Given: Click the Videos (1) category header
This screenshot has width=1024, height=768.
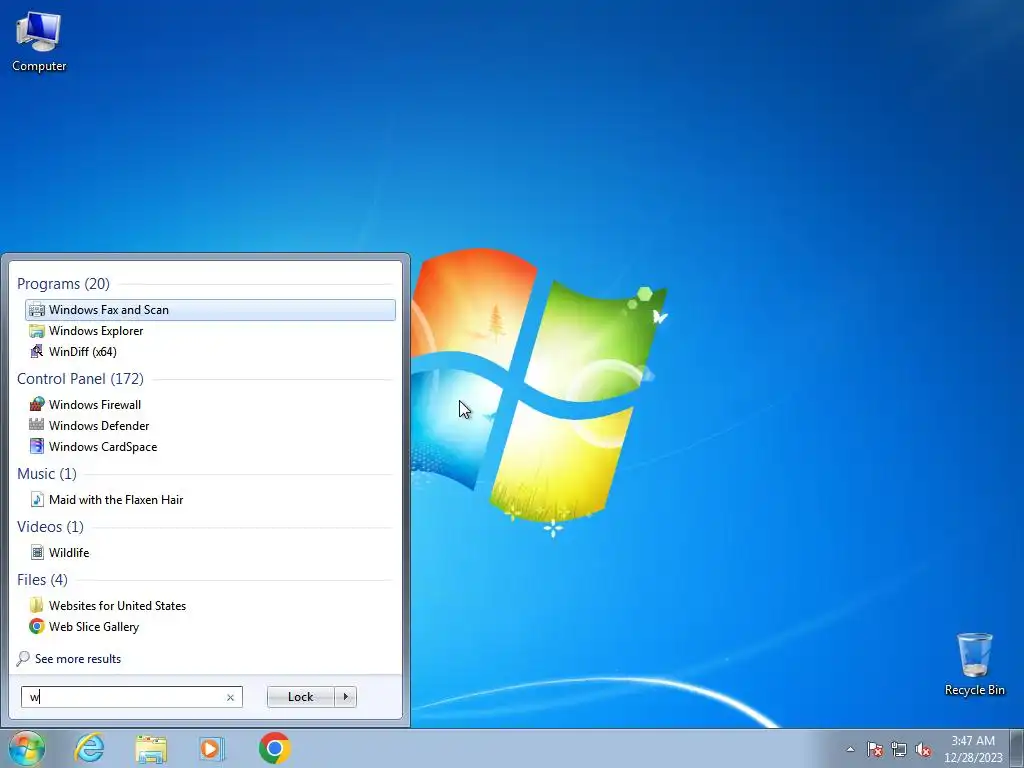Looking at the screenshot, I should click(x=50, y=526).
